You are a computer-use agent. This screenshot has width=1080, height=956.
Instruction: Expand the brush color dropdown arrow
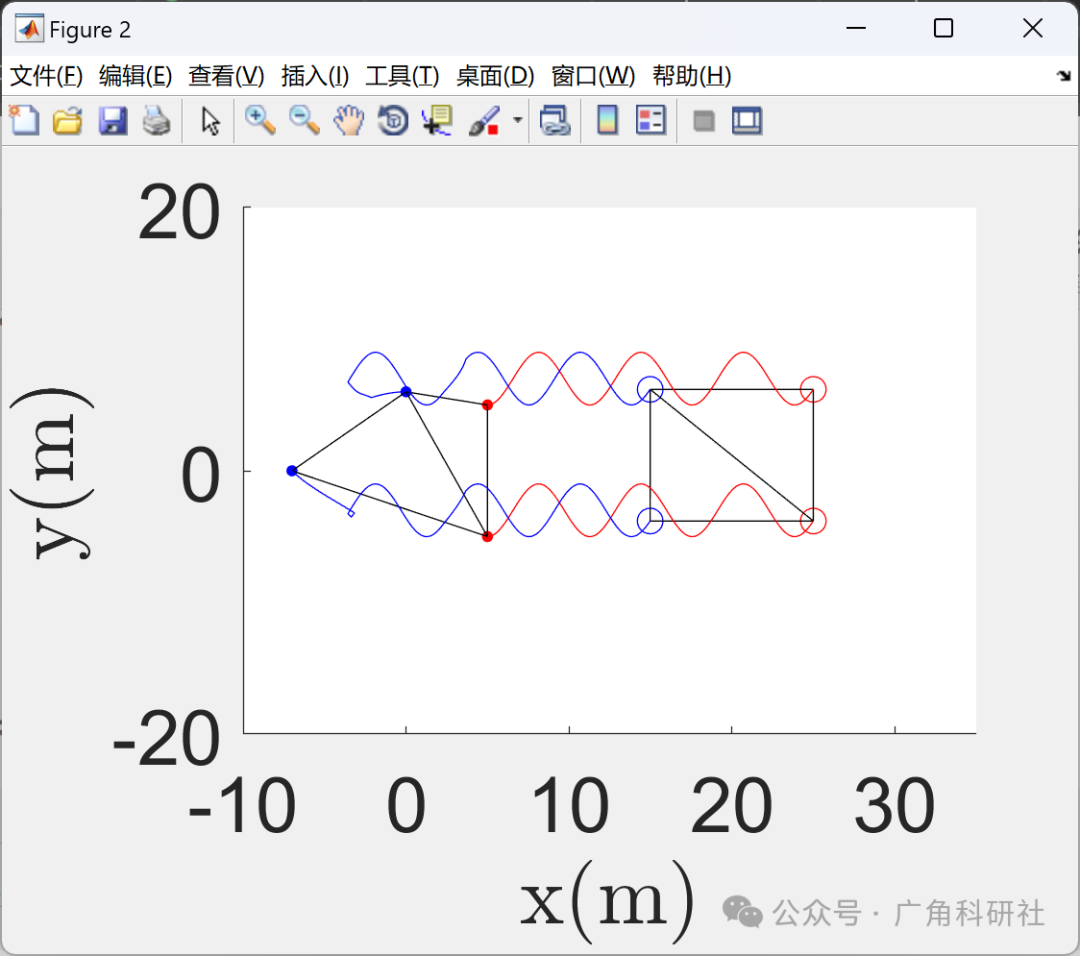(518, 121)
